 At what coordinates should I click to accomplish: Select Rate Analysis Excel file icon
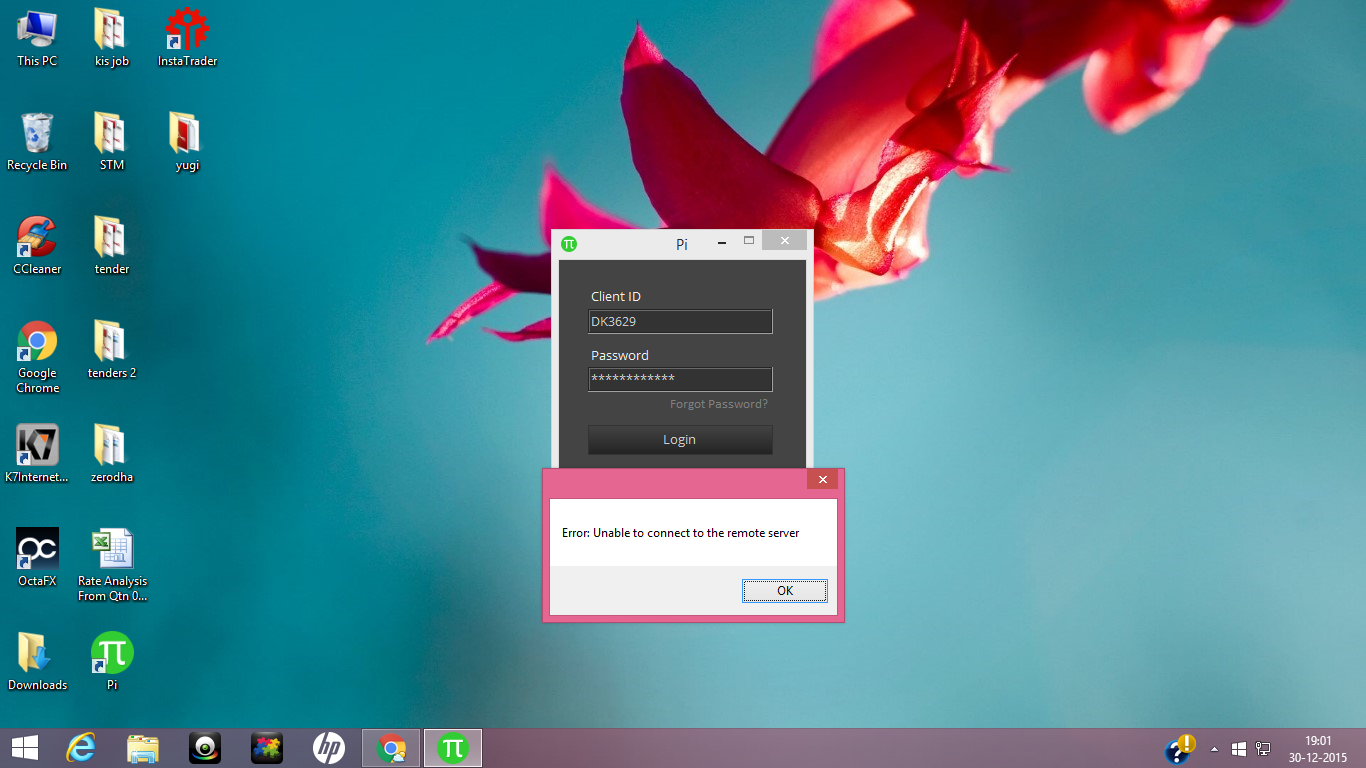(x=112, y=565)
